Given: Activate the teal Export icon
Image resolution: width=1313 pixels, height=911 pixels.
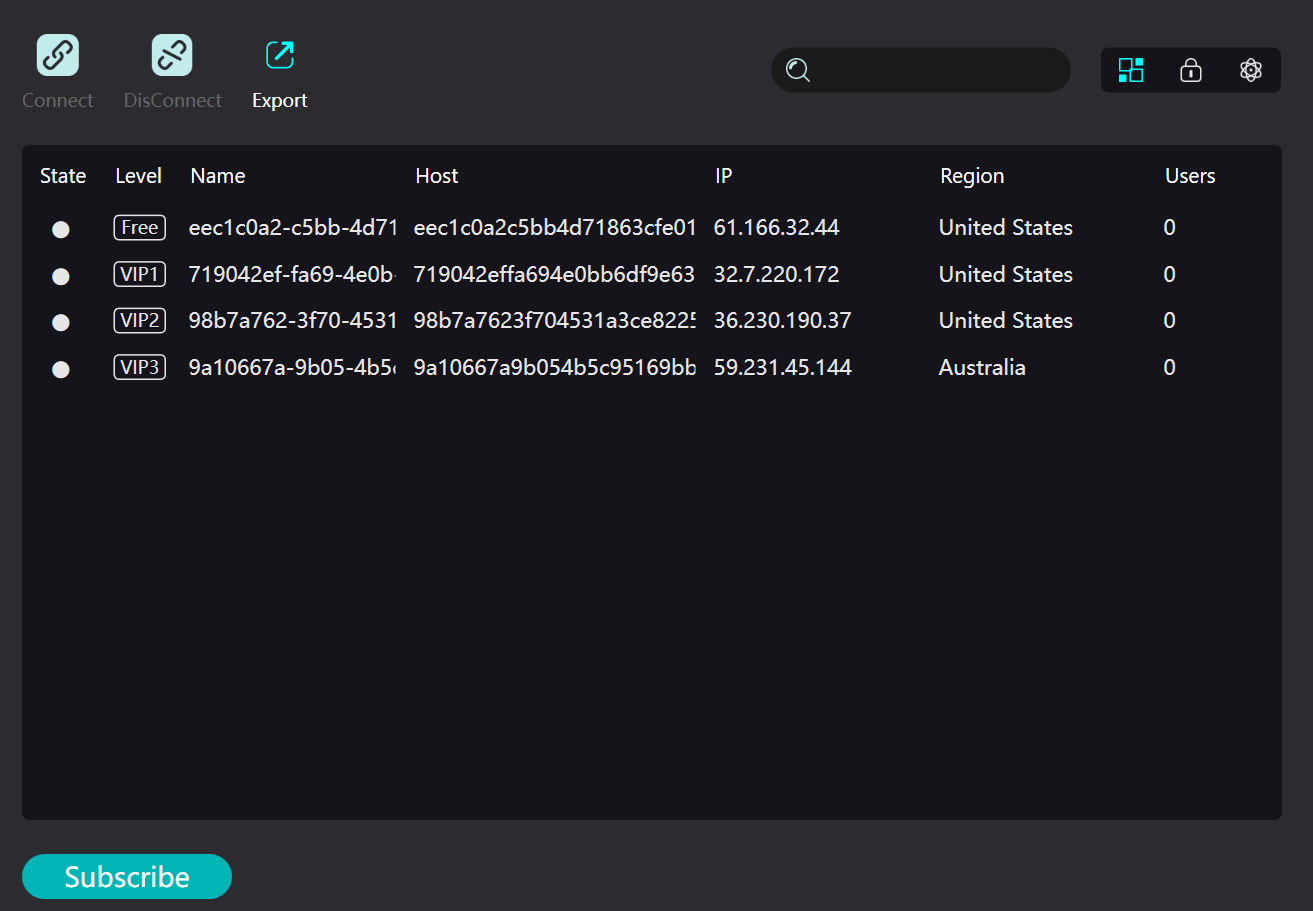Looking at the screenshot, I should [x=279, y=55].
